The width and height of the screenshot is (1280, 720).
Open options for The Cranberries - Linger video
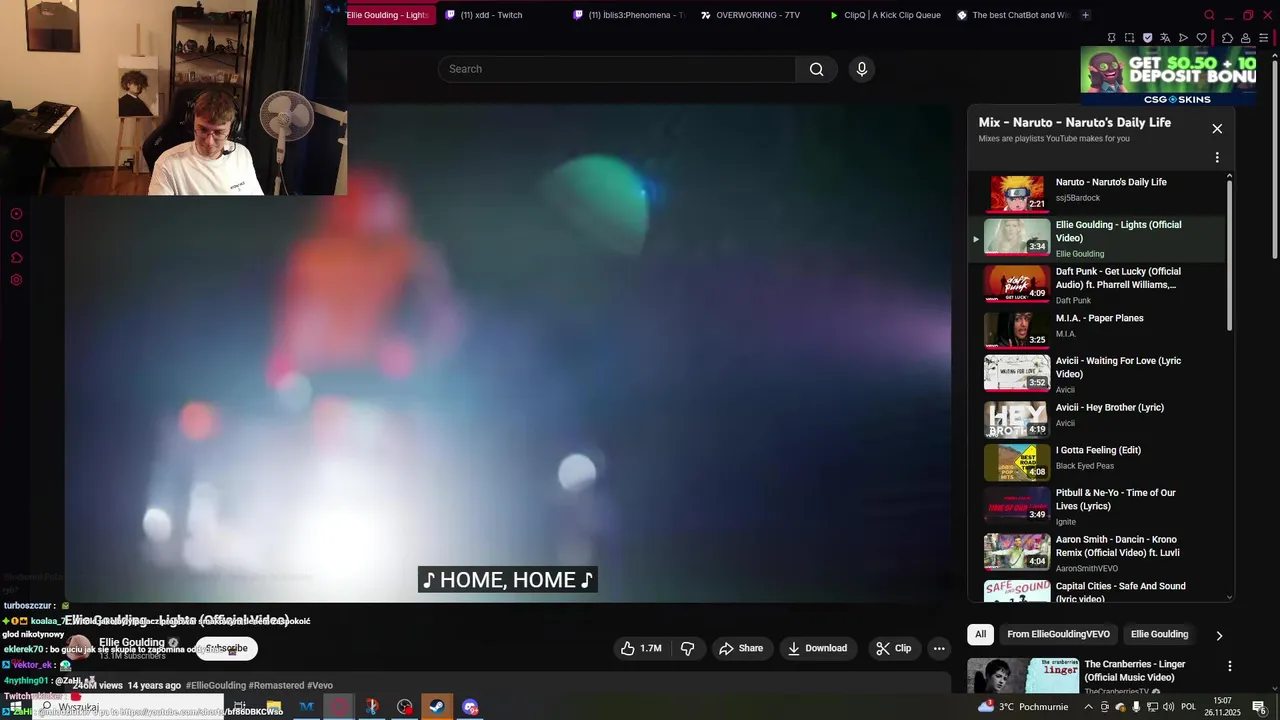click(1230, 666)
